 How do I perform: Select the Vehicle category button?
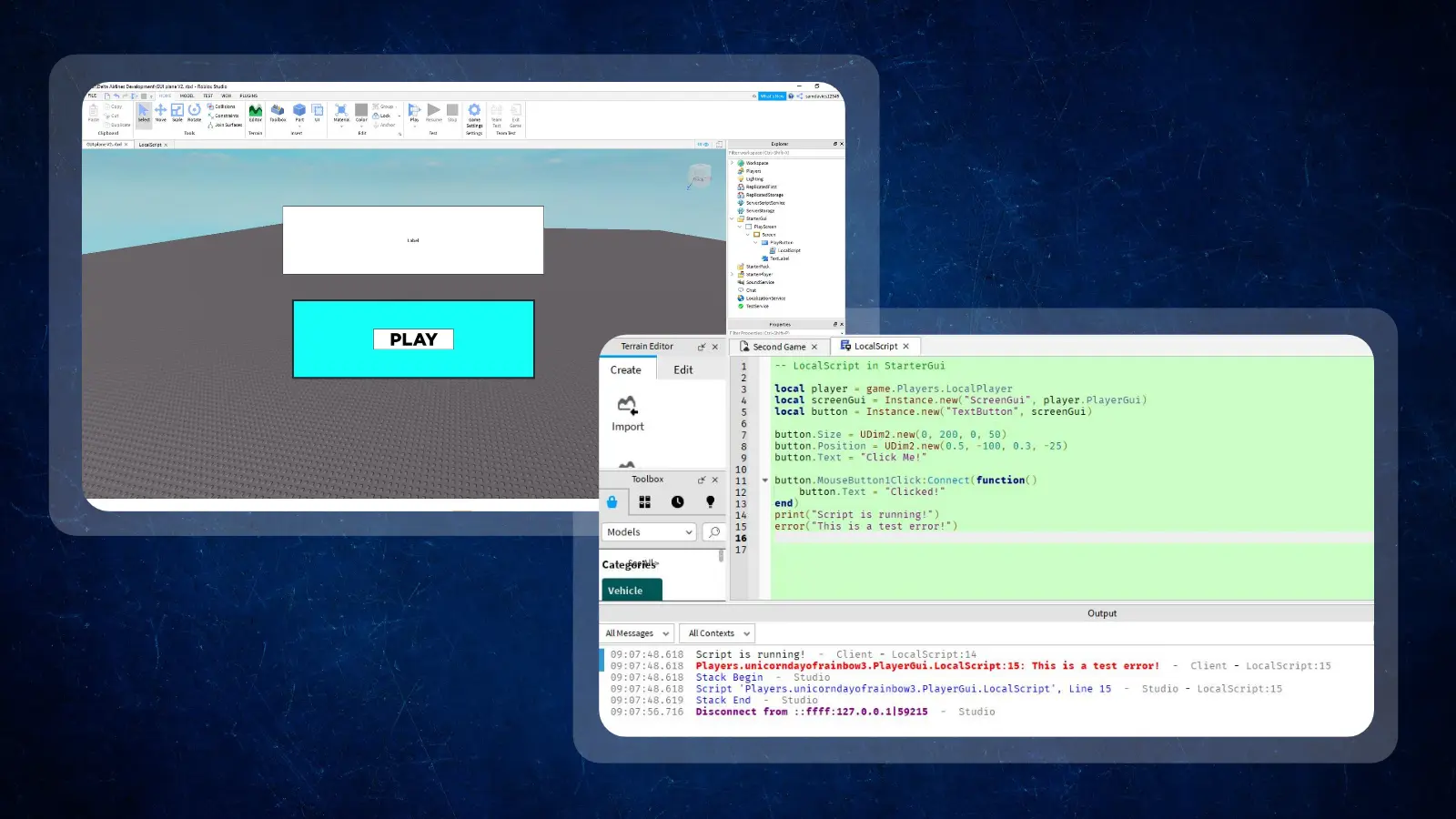(632, 591)
